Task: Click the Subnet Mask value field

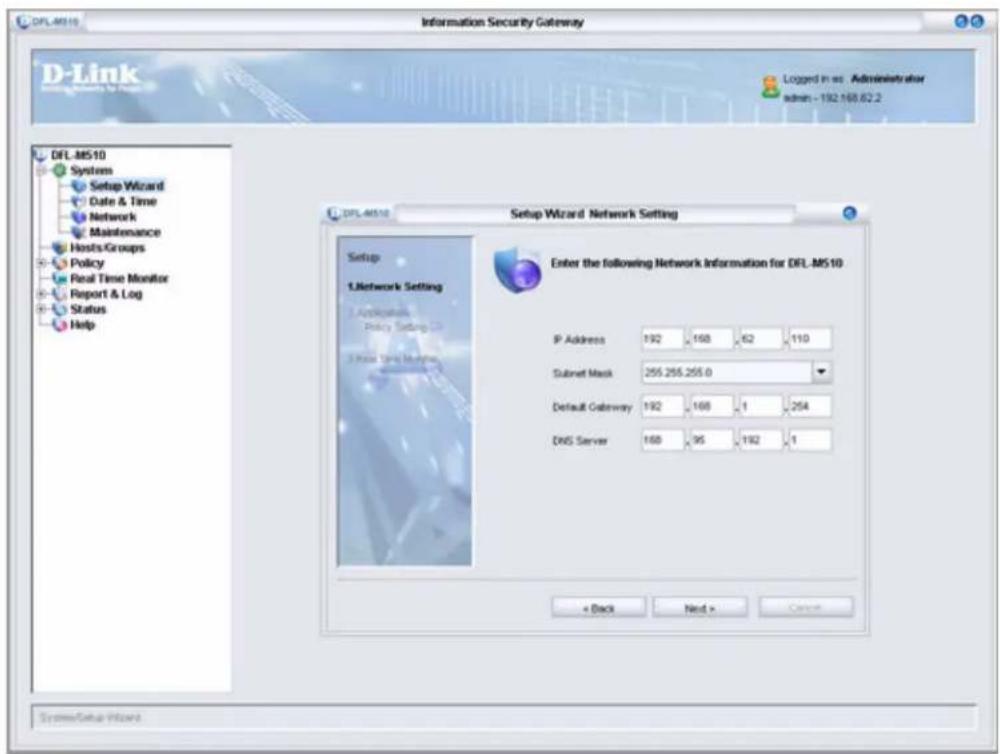Action: click(726, 372)
